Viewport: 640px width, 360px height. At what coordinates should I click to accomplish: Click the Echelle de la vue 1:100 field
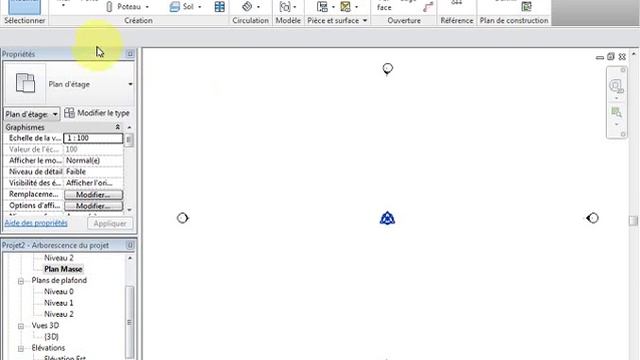[x=93, y=138]
